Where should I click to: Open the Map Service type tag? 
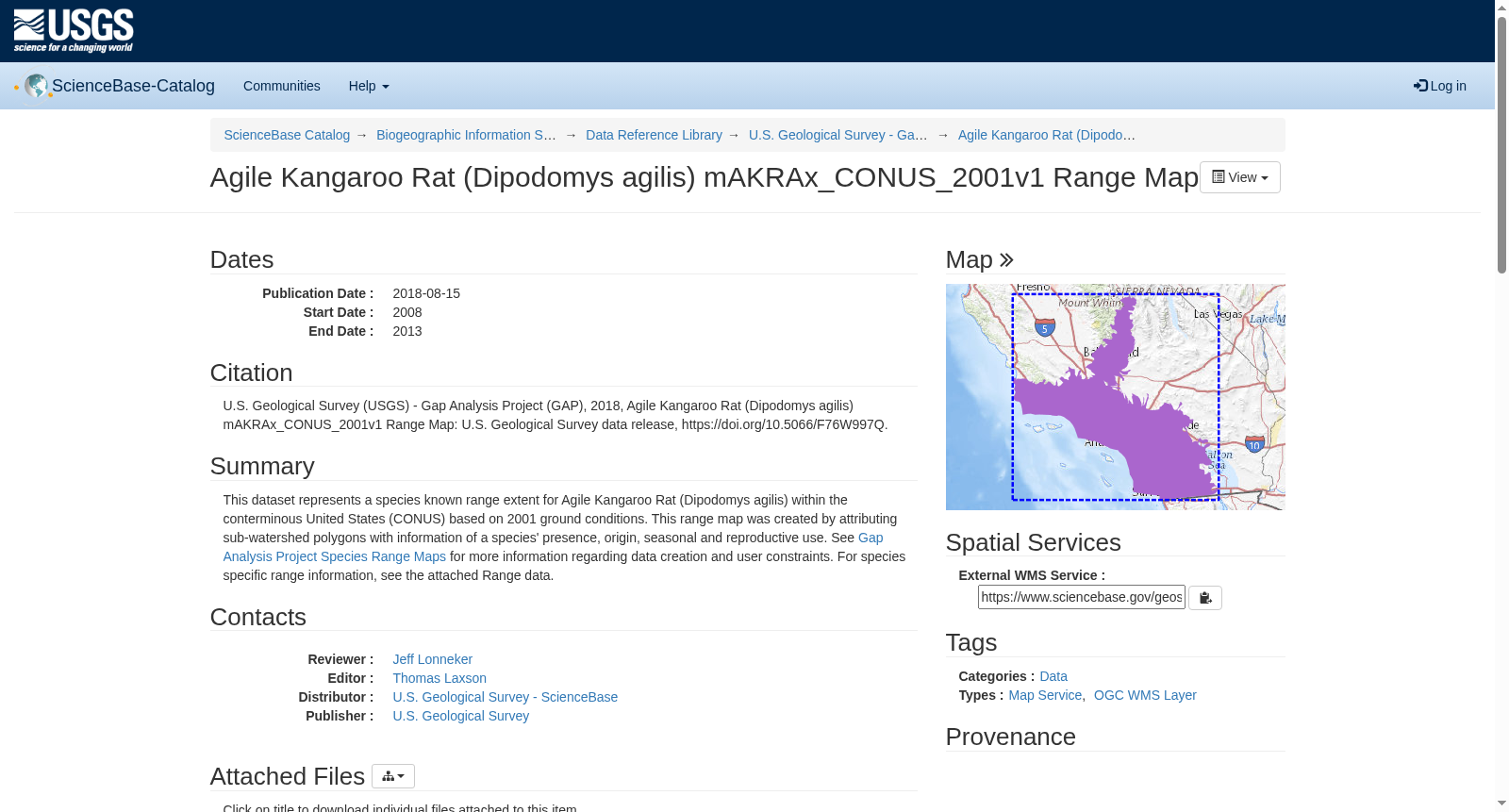tap(1045, 695)
